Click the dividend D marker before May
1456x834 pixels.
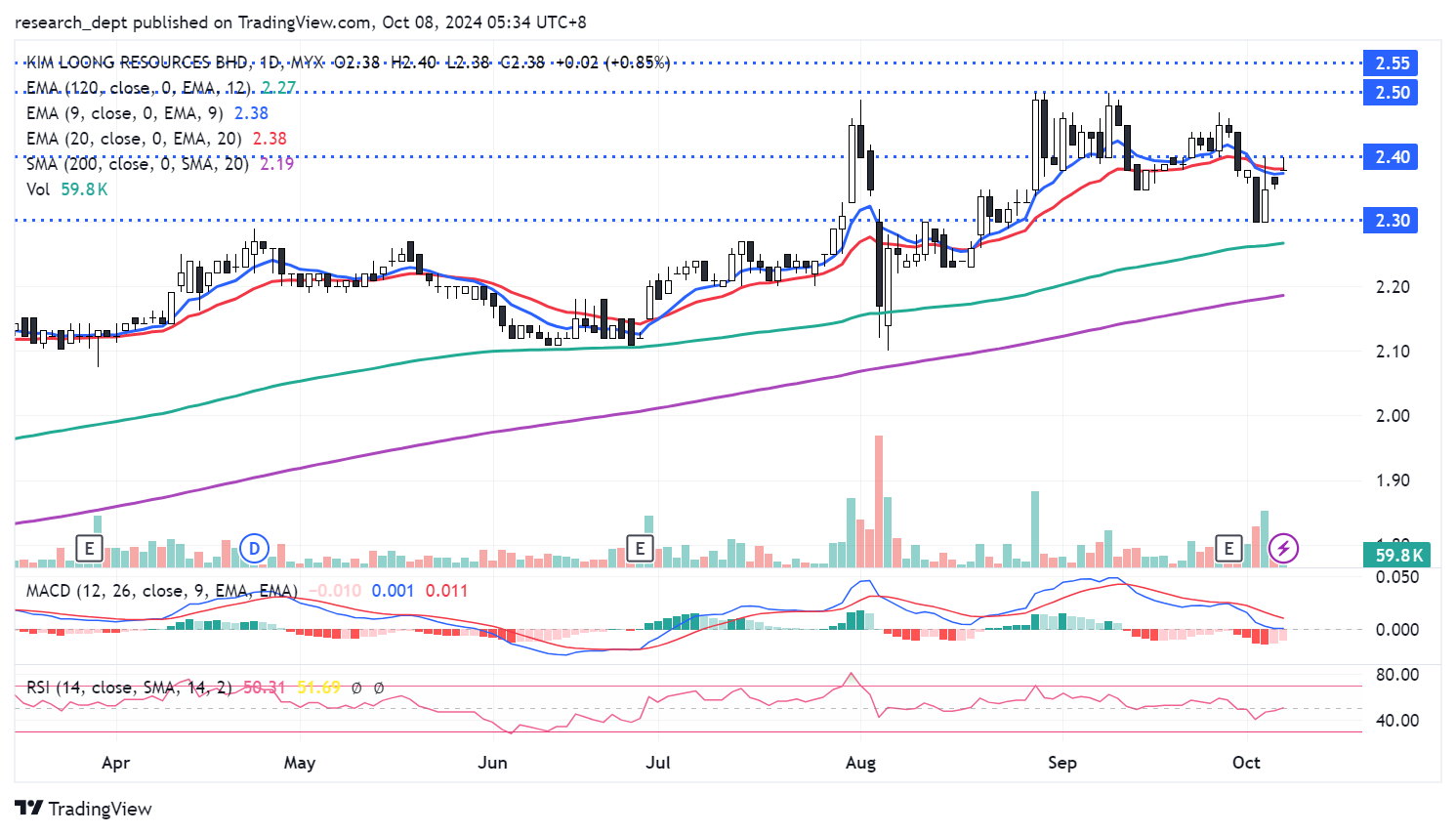(255, 548)
